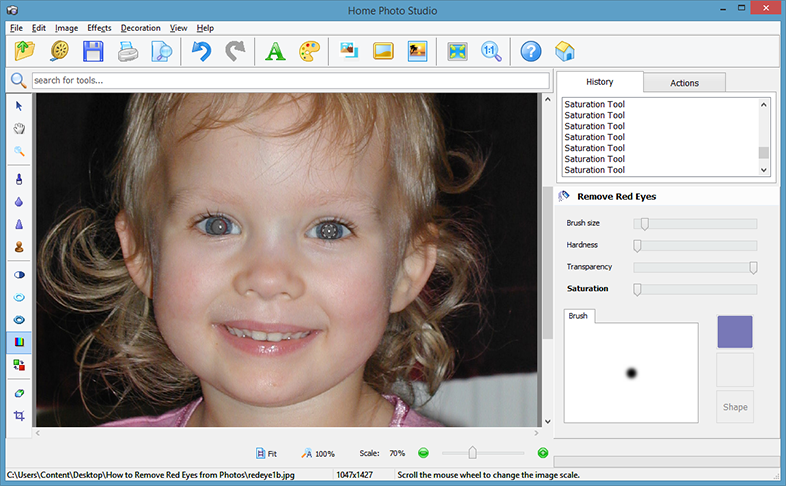Select the Brush tab in preview panel
This screenshot has width=786, height=486.
pos(578,316)
